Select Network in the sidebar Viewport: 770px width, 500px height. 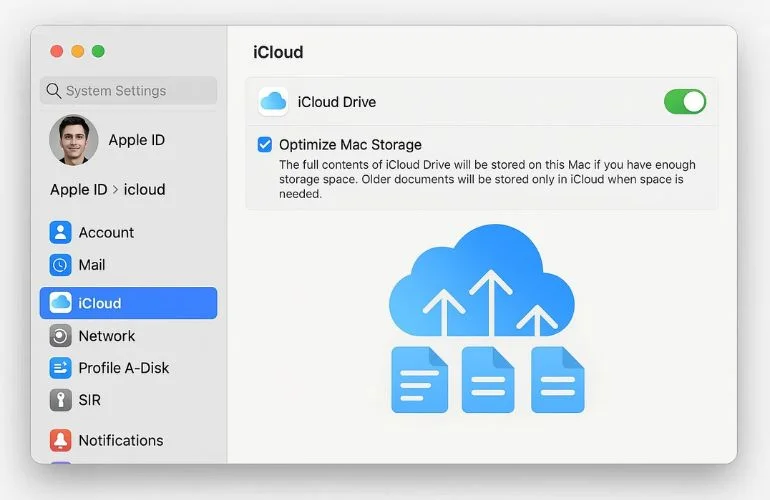(106, 336)
